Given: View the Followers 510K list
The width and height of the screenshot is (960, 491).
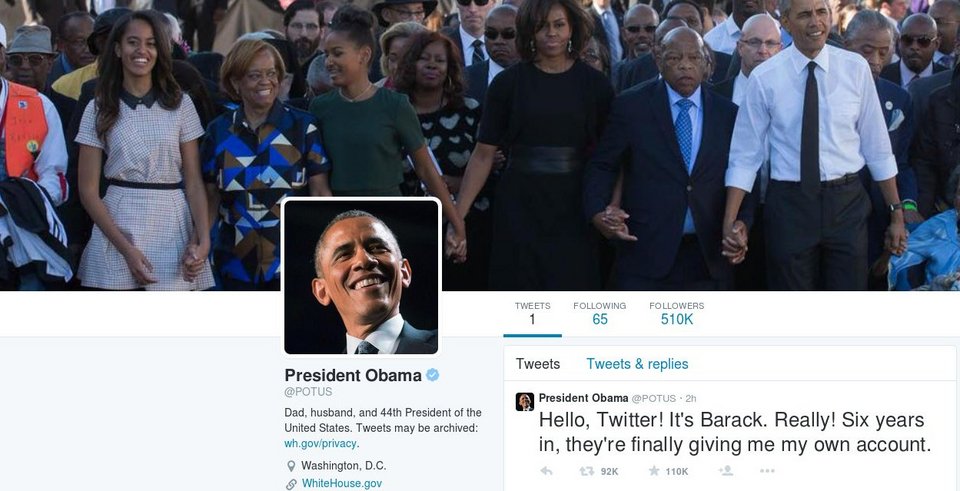Looking at the screenshot, I should pos(677,313).
